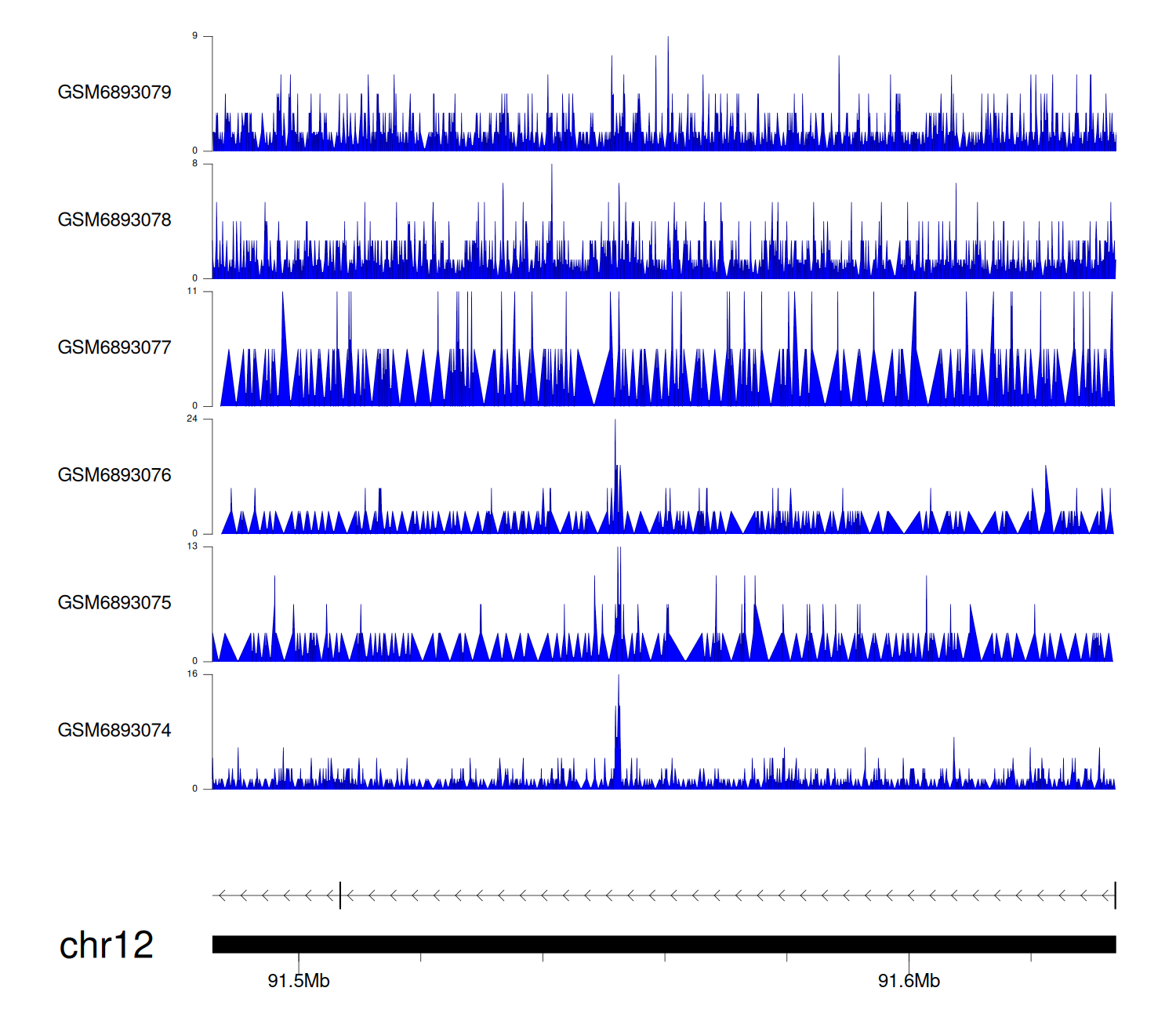Click the left exon marker on gene annotation
The height and width of the screenshot is (1035, 1176).
[x=340, y=895]
